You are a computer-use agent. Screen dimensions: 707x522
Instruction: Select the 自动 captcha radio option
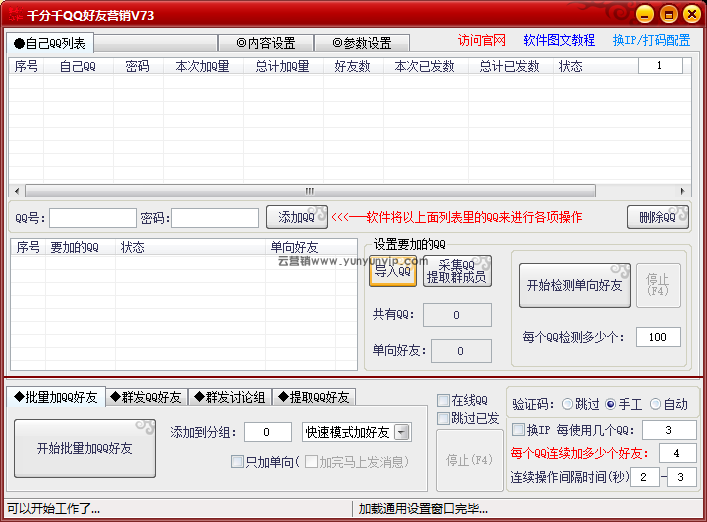[656, 404]
